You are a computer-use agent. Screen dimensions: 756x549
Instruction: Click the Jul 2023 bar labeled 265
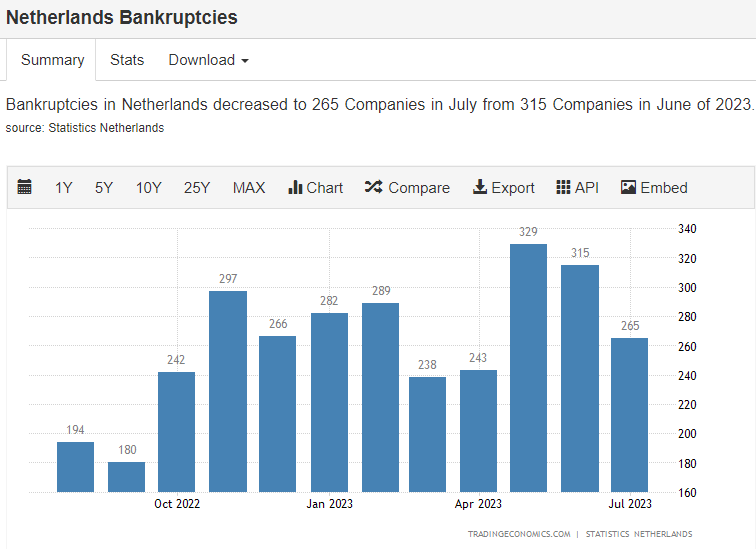[629, 415]
